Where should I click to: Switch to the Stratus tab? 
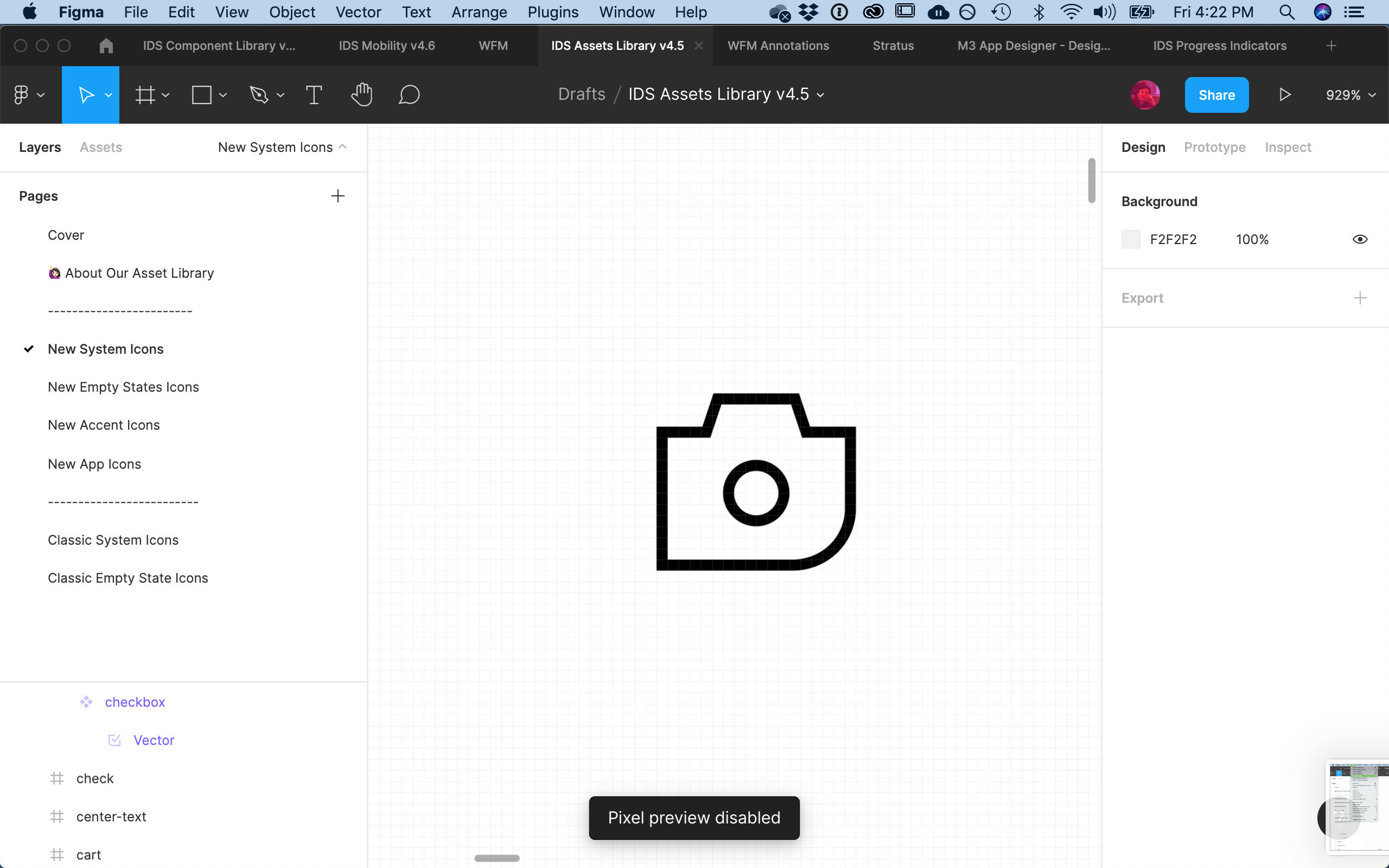[x=893, y=46]
